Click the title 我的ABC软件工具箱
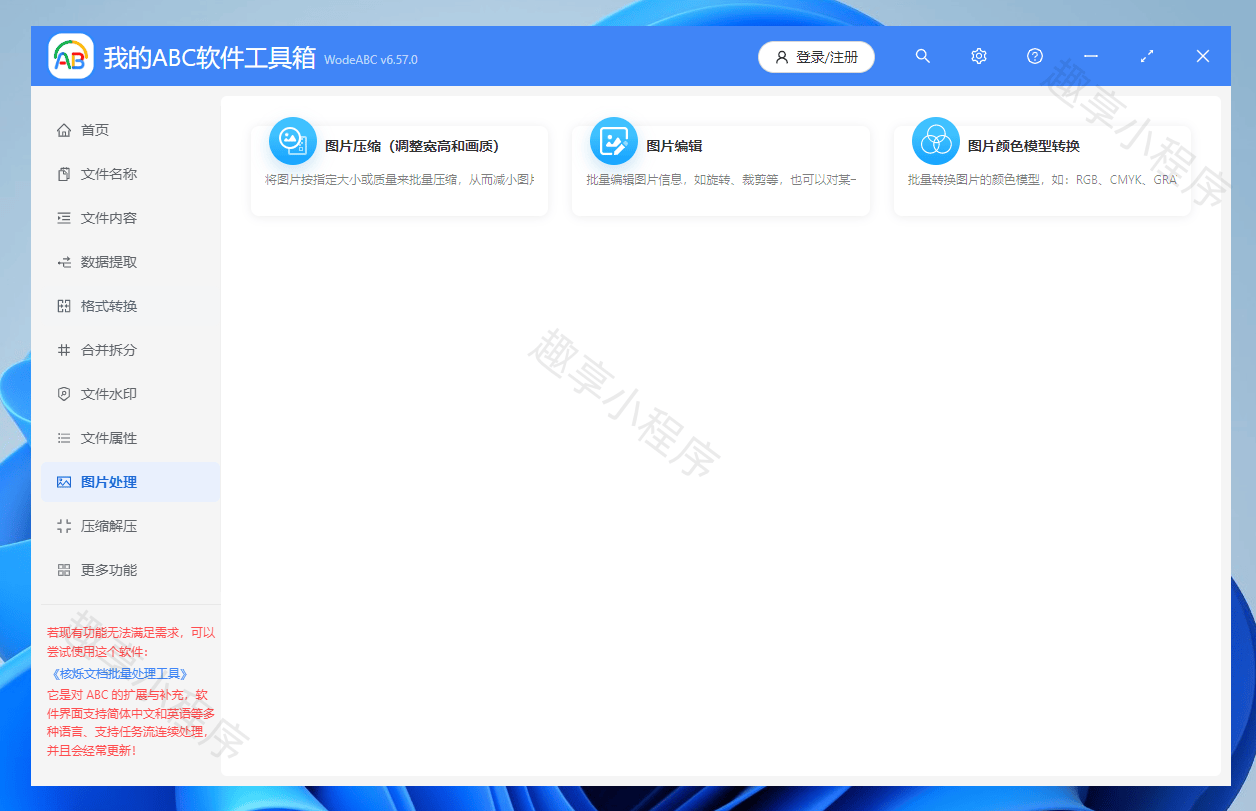The height and width of the screenshot is (811, 1256). 210,58
